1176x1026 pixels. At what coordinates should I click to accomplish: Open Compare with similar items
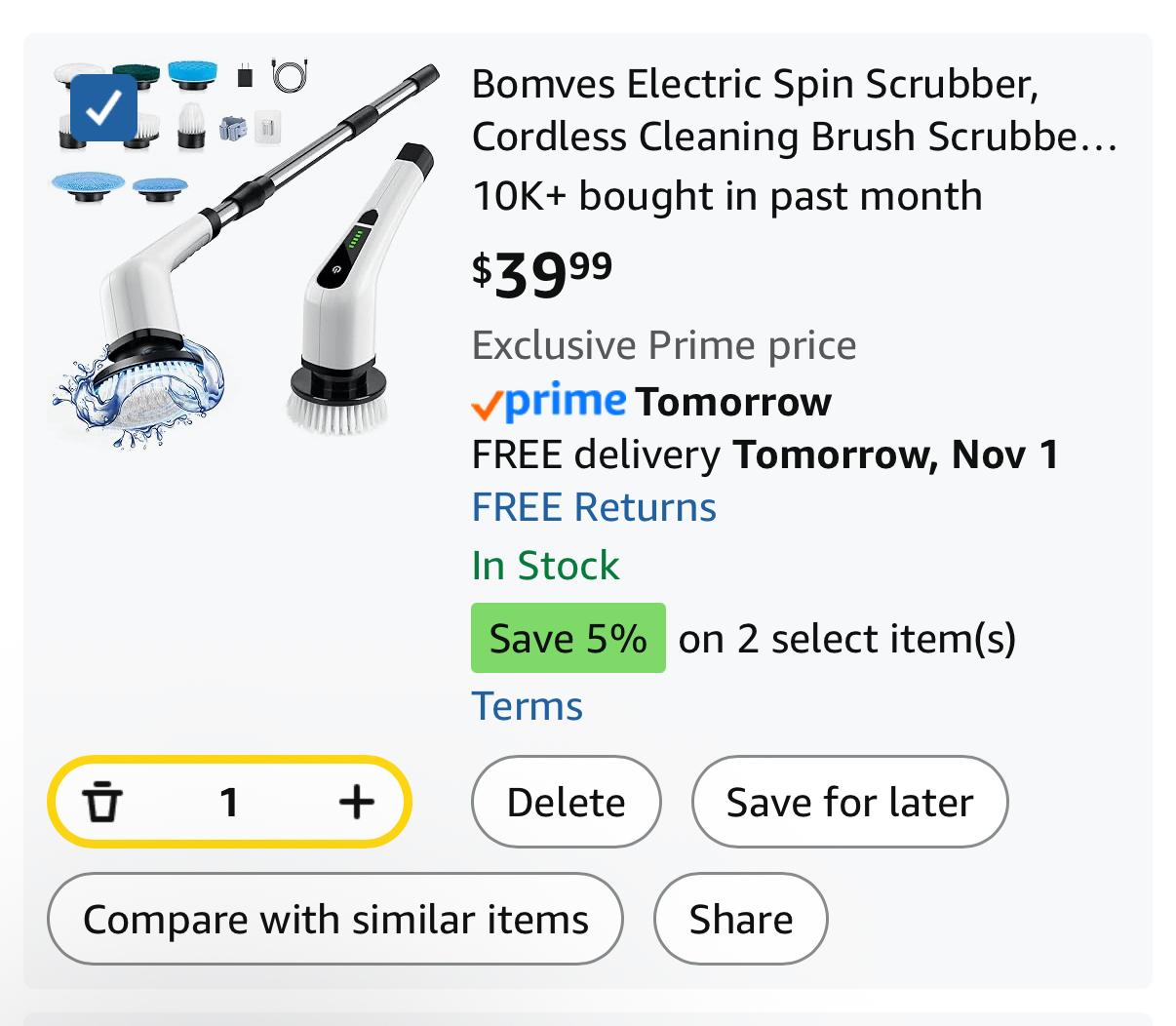click(x=335, y=920)
